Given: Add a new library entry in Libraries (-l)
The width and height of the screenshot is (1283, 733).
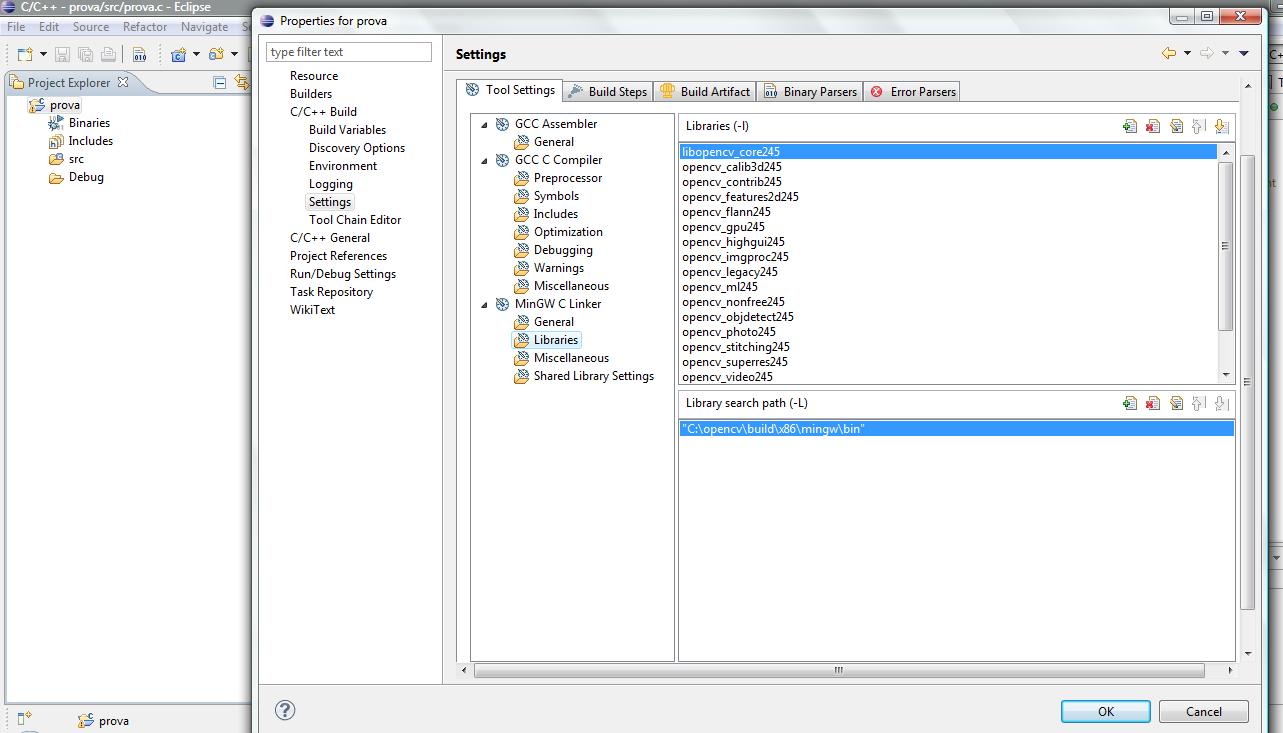Looking at the screenshot, I should click(x=1130, y=126).
